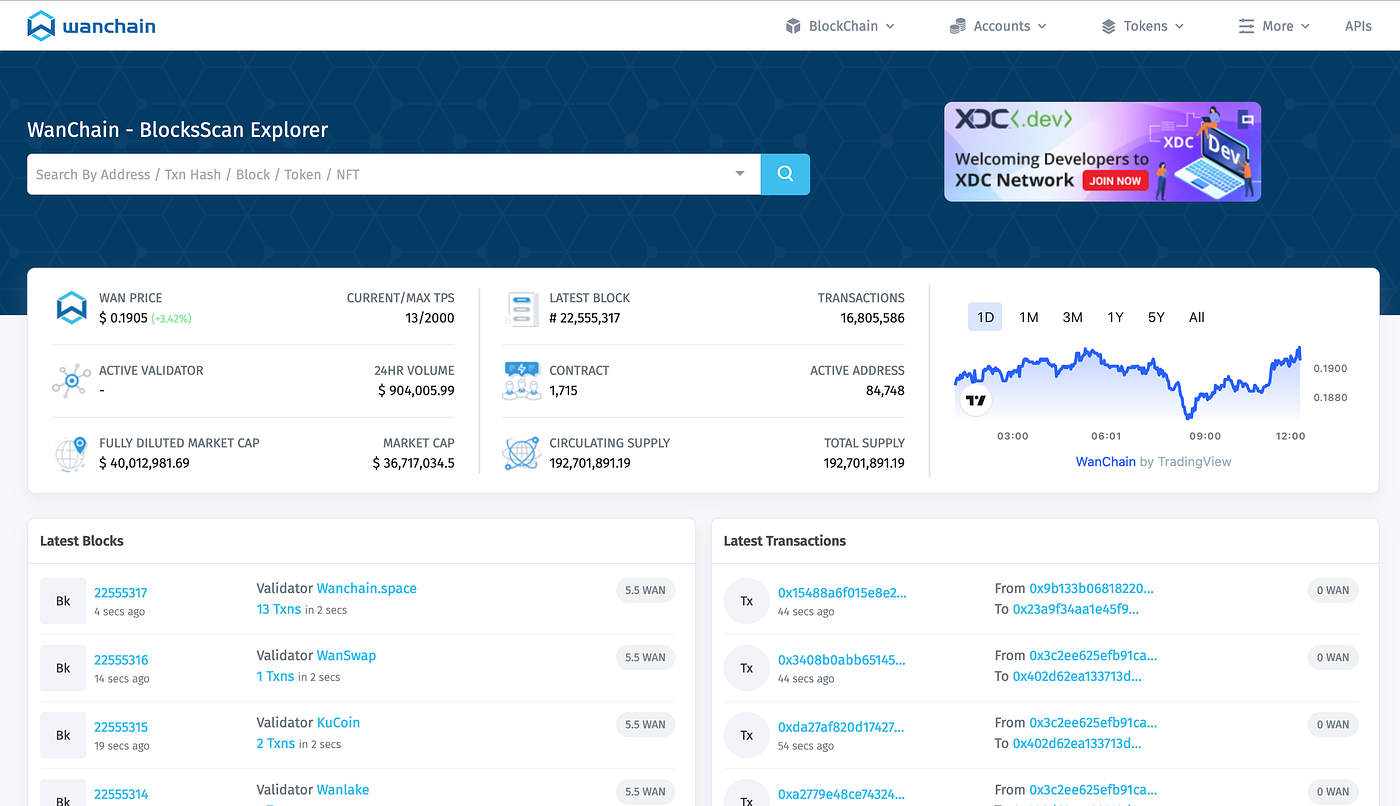The image size is (1400, 806).
Task: Select the 5Y chart range
Action: [x=1156, y=317]
